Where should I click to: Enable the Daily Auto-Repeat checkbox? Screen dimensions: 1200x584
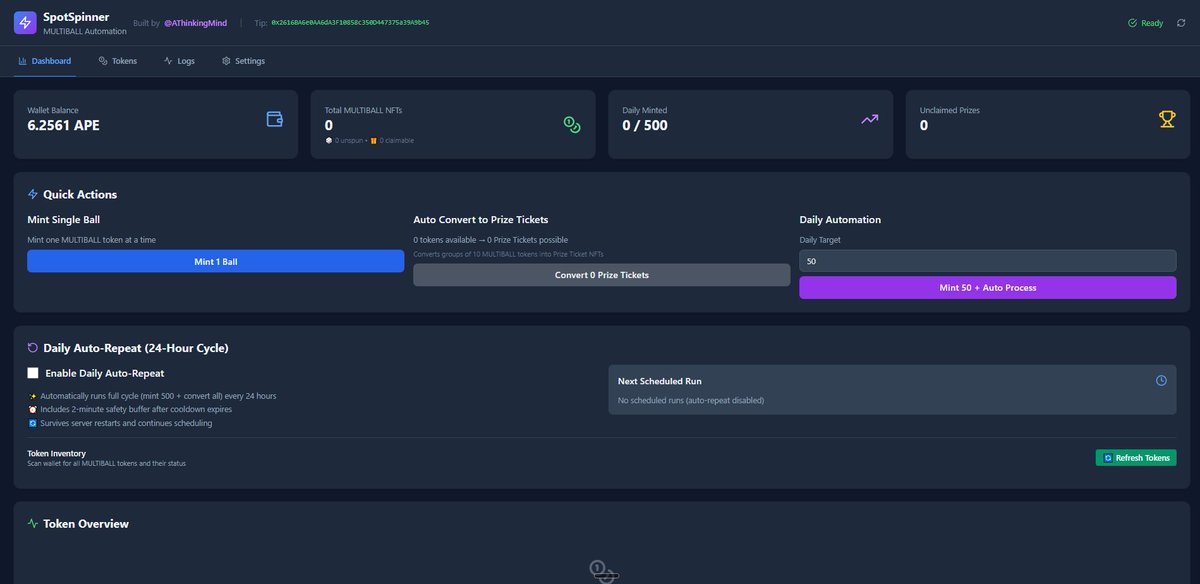coord(33,373)
